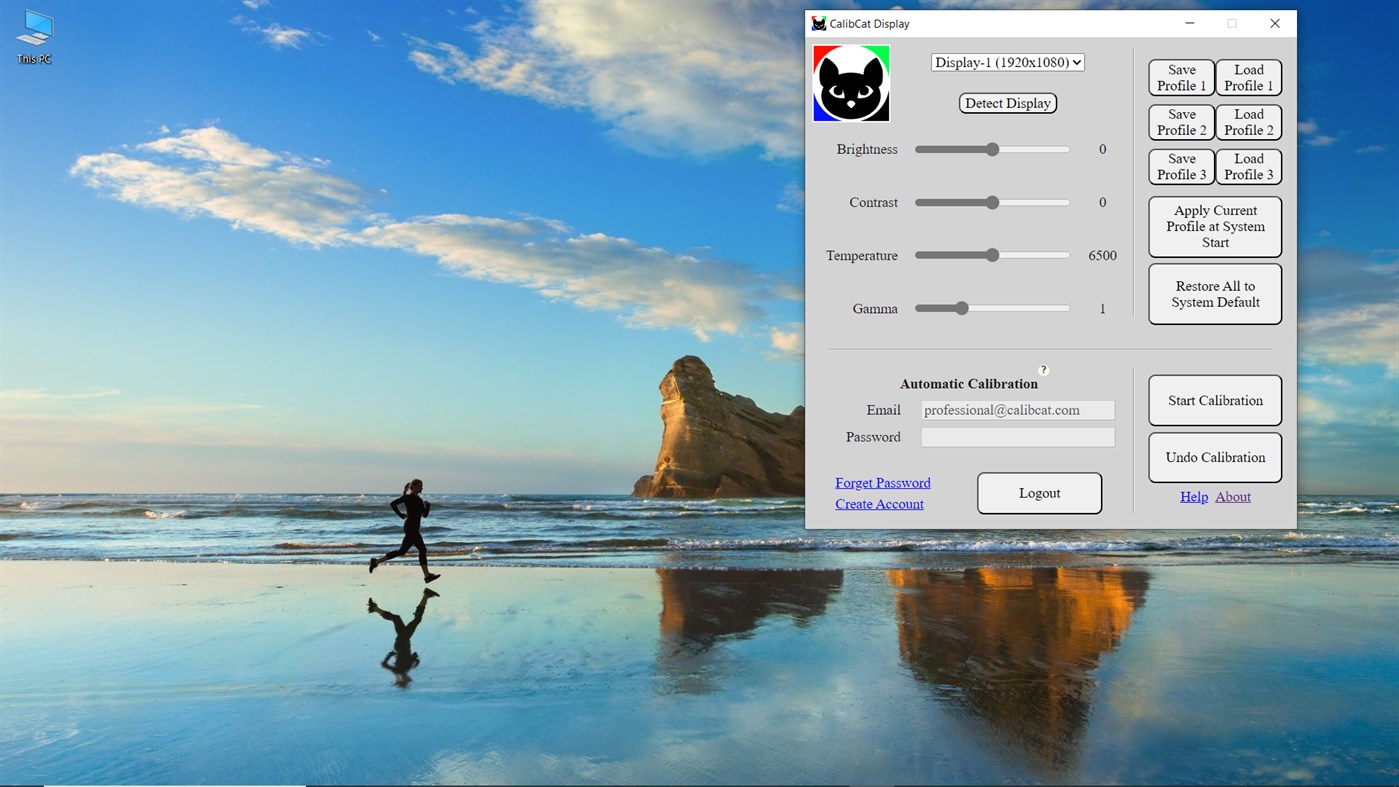Restore All to System Default
Image resolution: width=1399 pixels, height=787 pixels.
click(x=1214, y=293)
